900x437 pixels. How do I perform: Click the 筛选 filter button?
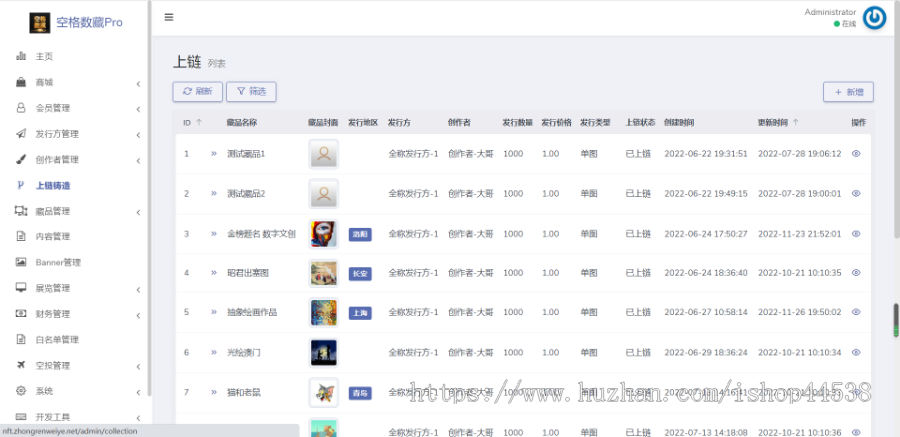coord(251,92)
